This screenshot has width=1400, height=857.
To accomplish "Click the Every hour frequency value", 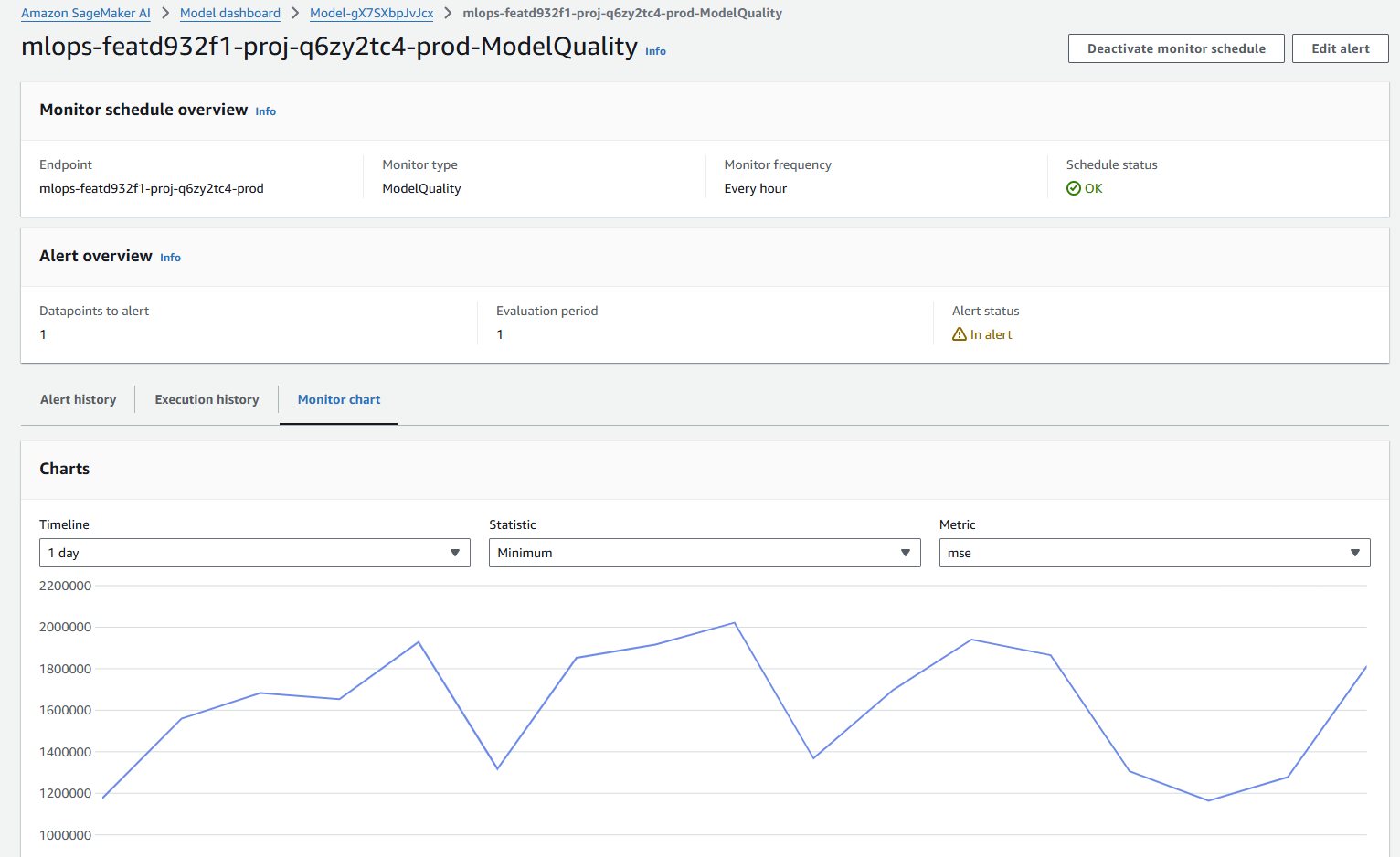I will (756, 188).
